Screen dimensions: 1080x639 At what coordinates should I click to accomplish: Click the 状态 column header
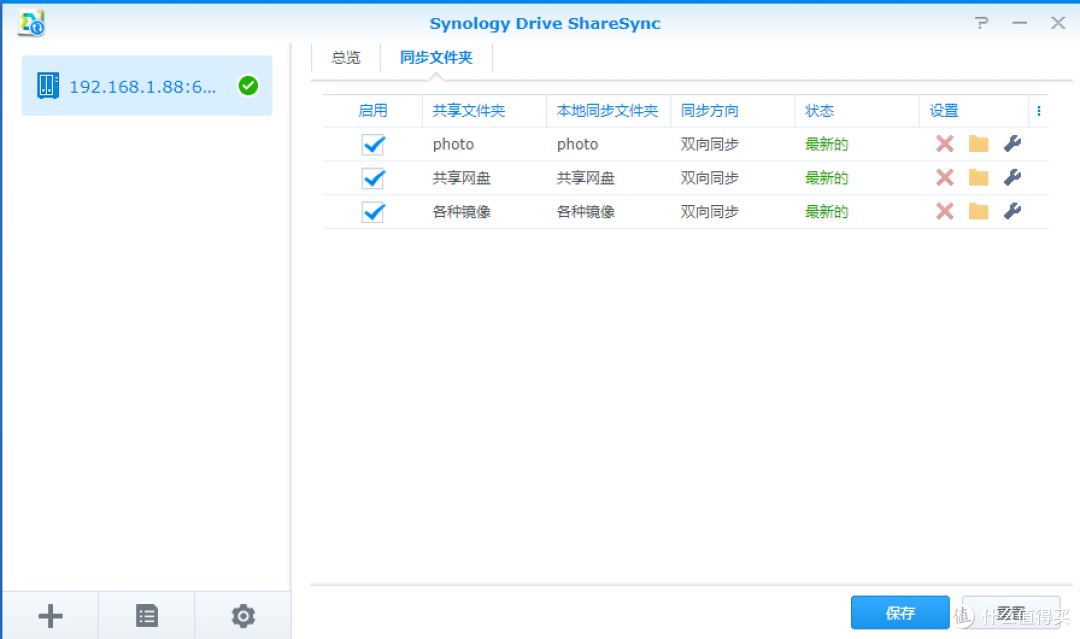pyautogui.click(x=857, y=111)
